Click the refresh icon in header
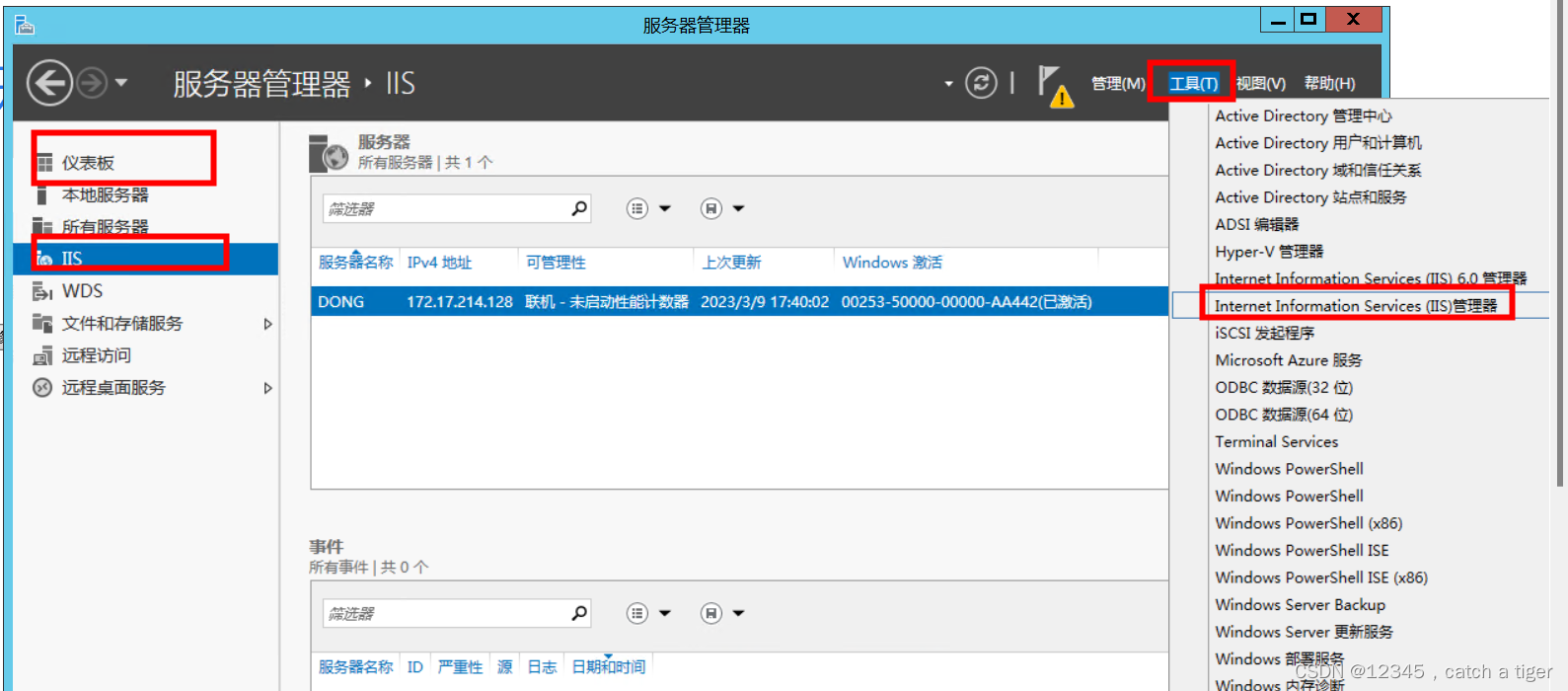 point(981,83)
